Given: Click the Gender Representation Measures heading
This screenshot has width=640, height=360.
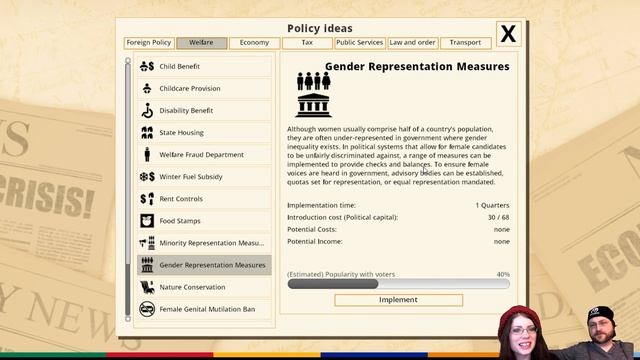Looking at the screenshot, I should pyautogui.click(x=417, y=67).
